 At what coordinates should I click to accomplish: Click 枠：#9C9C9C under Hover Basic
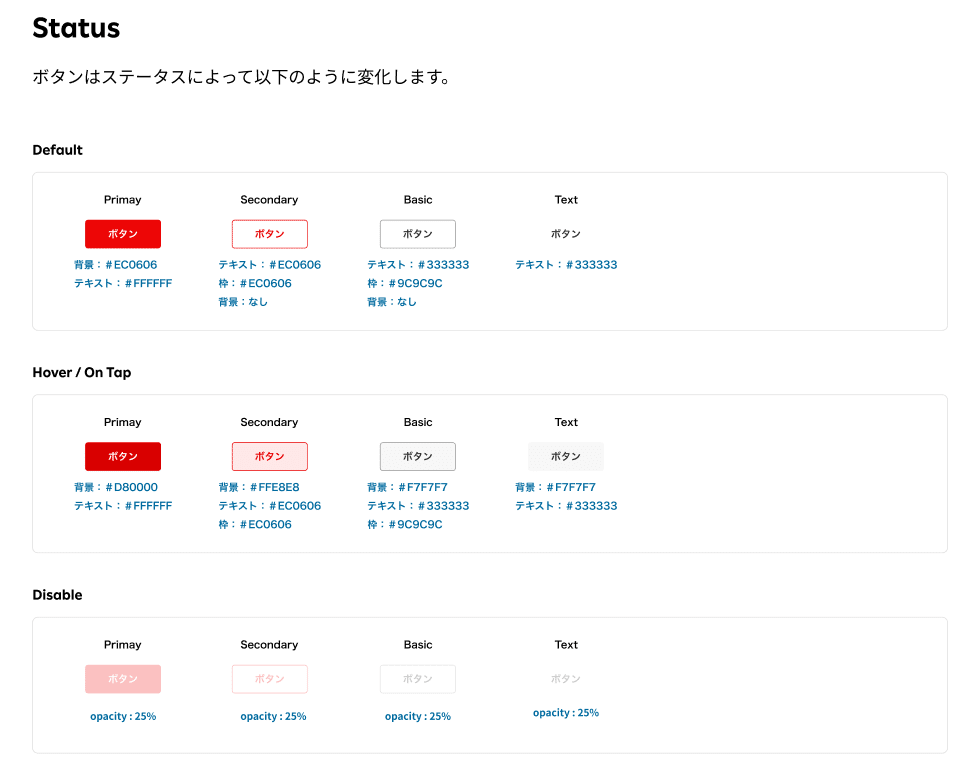click(405, 525)
